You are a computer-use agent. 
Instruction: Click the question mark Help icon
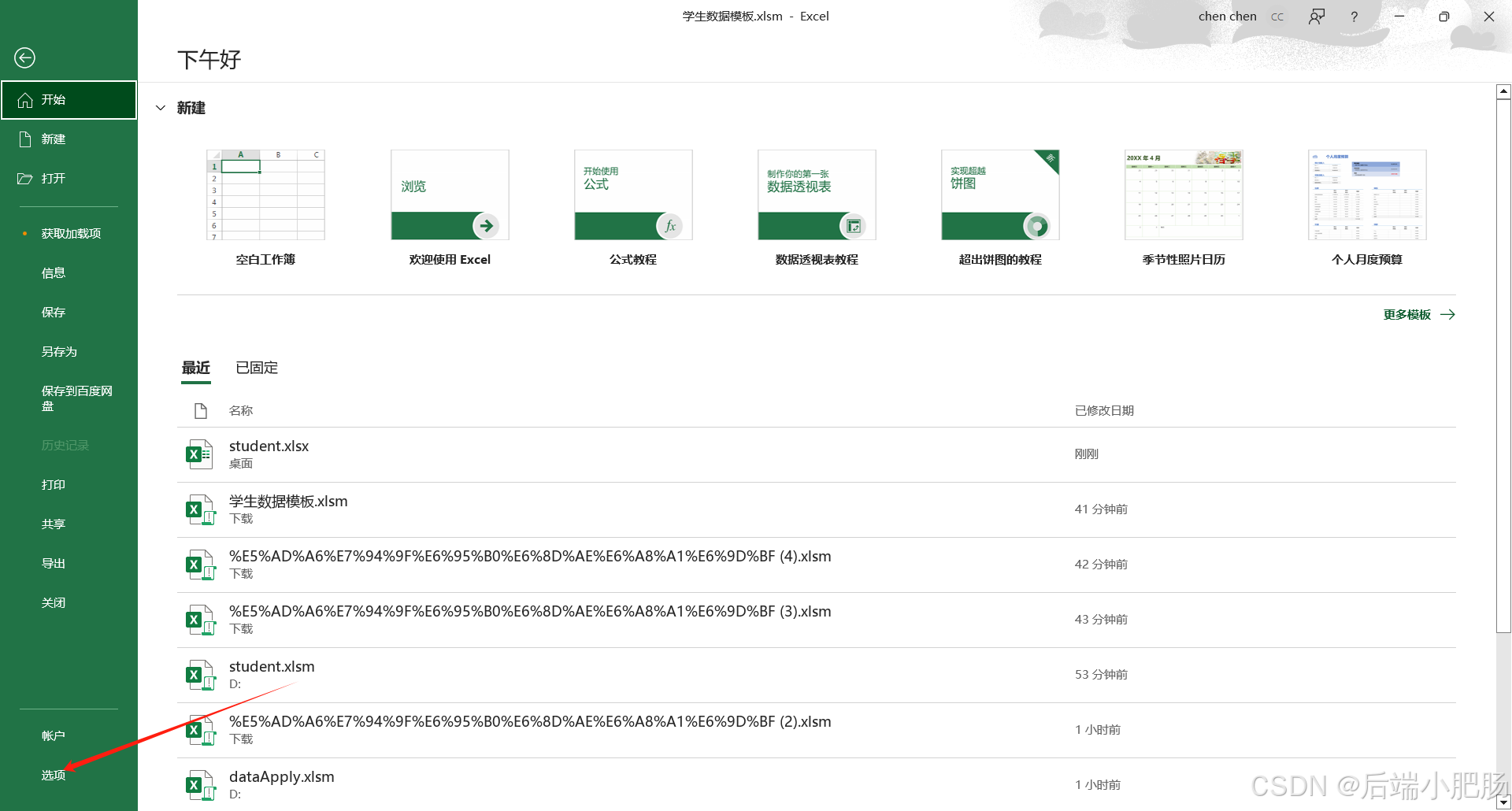1354,17
